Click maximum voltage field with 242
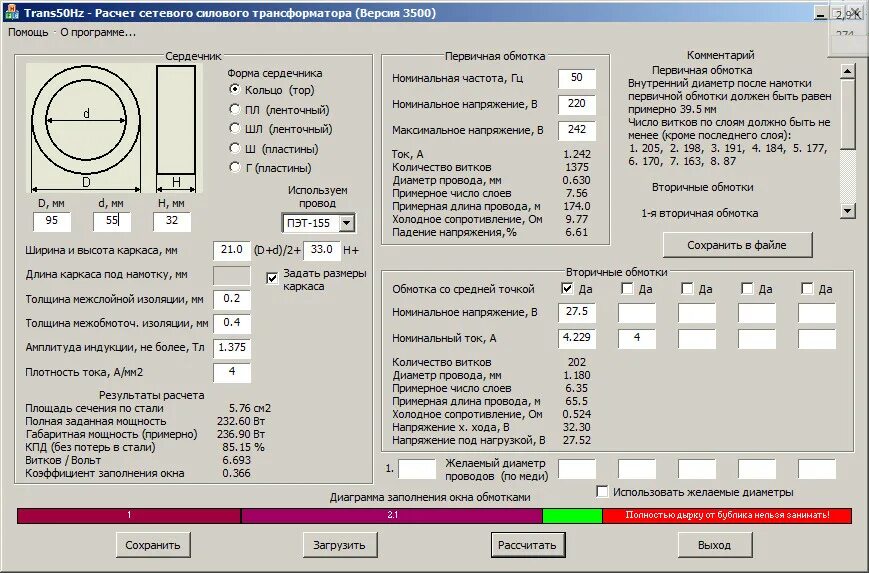This screenshot has height=573, width=869. [x=577, y=130]
